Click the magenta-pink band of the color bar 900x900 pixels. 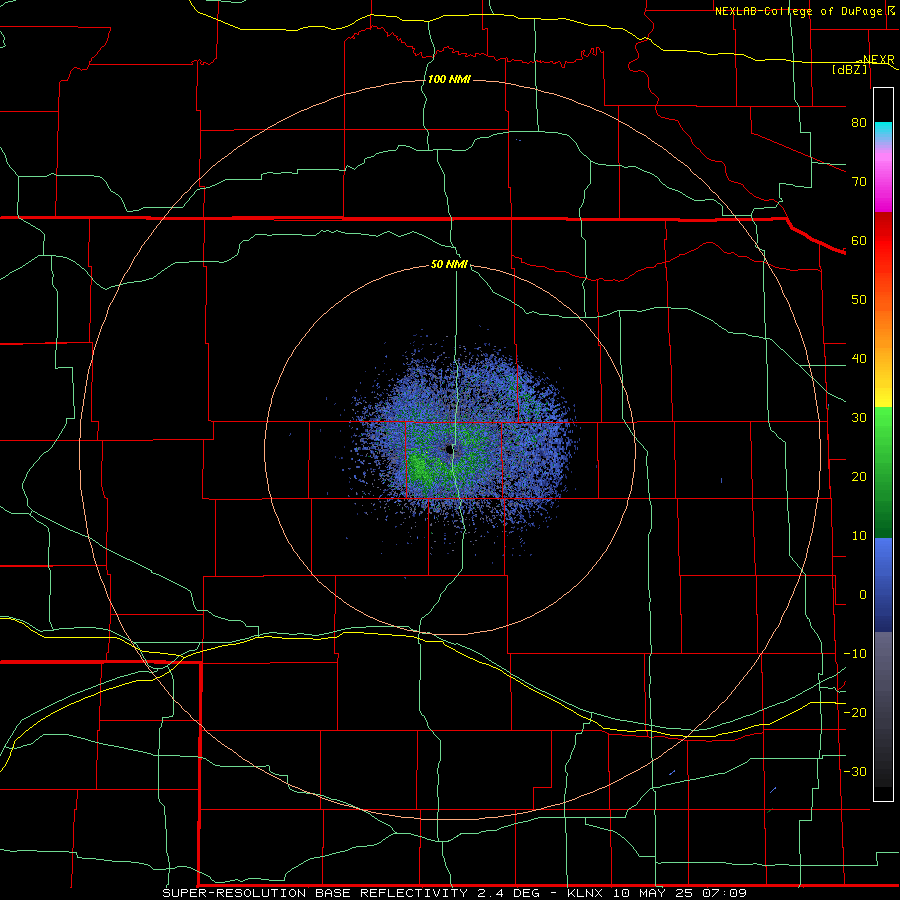point(883,179)
